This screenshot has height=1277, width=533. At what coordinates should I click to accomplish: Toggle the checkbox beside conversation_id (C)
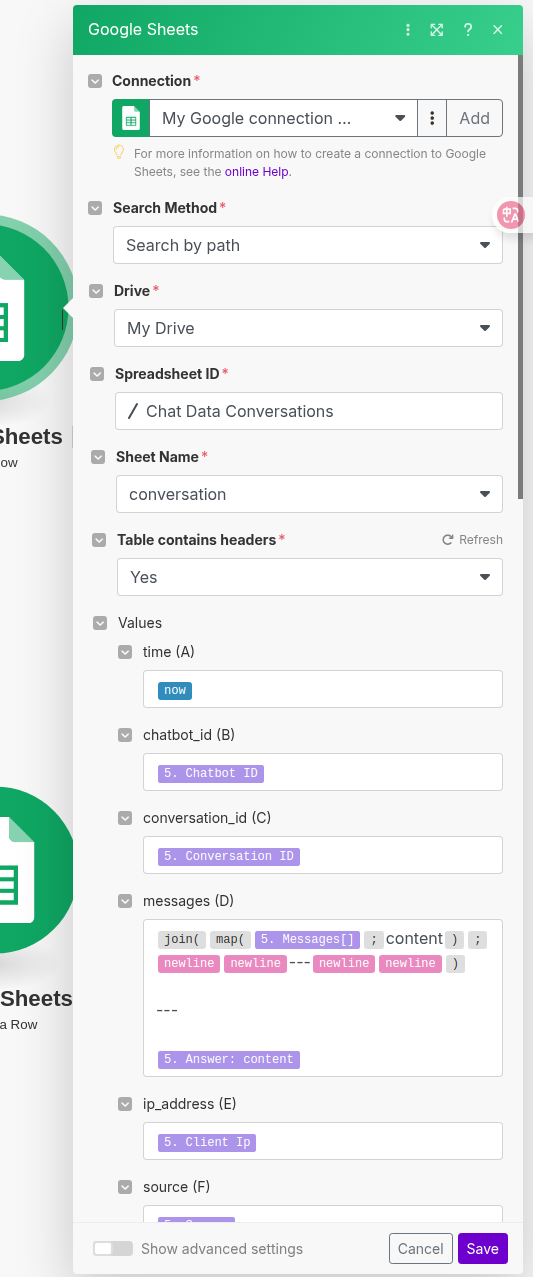125,818
